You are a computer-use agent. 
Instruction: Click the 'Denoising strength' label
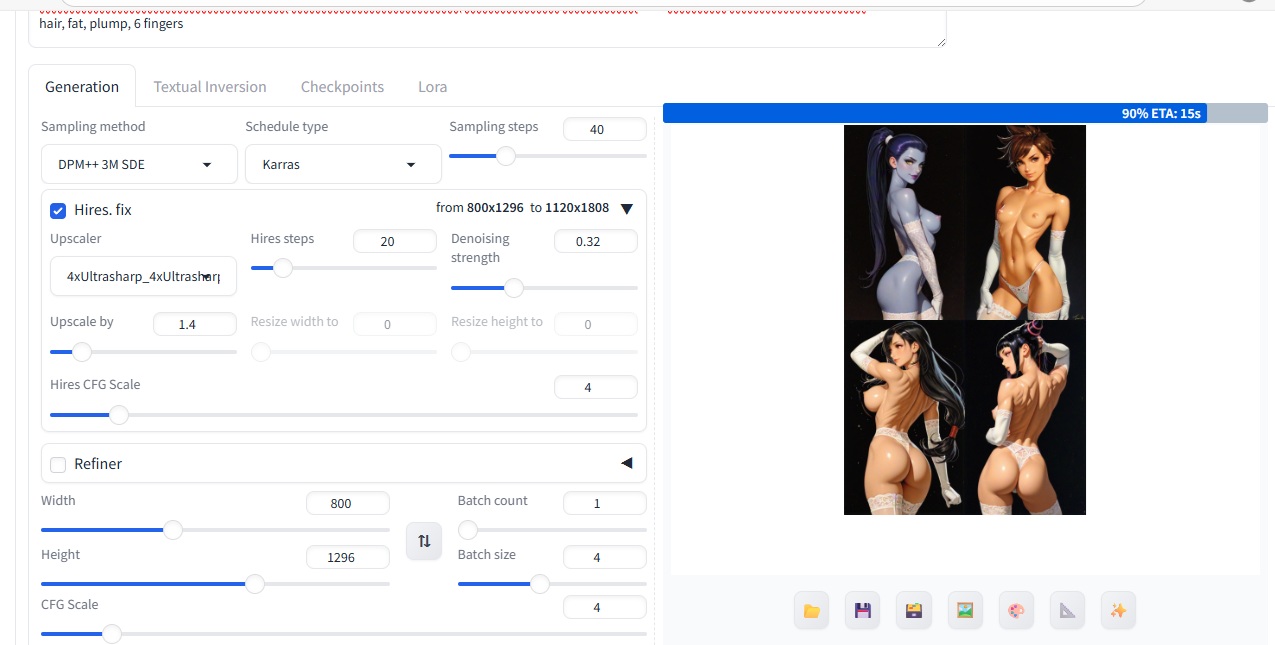(x=480, y=248)
